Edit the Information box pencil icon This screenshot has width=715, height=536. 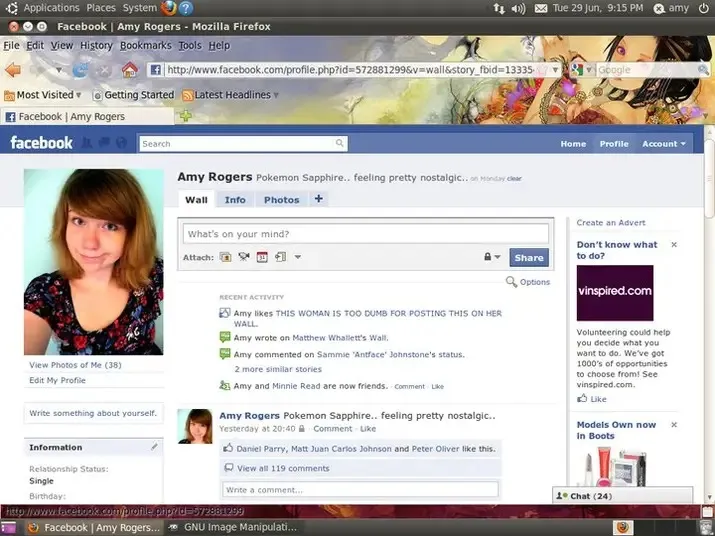[155, 447]
